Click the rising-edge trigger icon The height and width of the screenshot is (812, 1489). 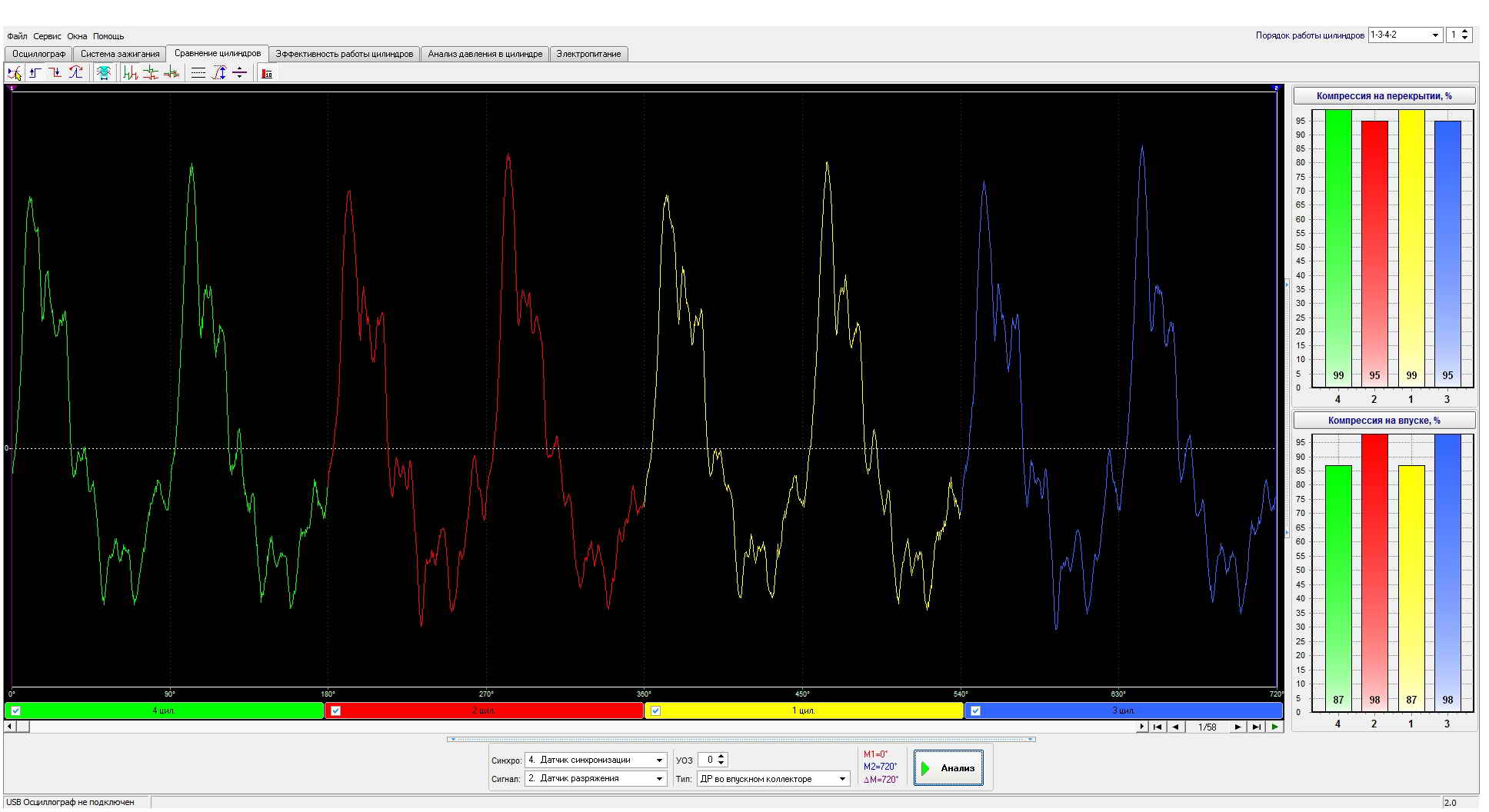click(x=35, y=73)
